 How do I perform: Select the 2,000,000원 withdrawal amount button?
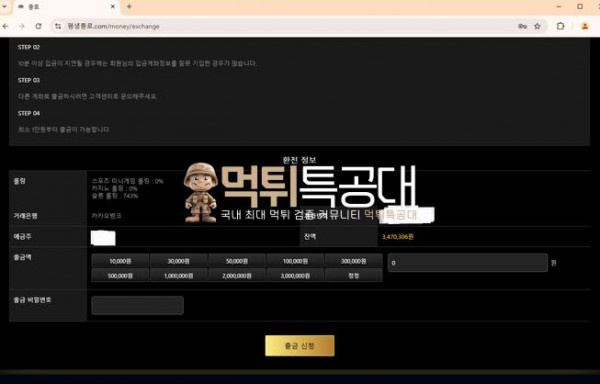(237, 275)
